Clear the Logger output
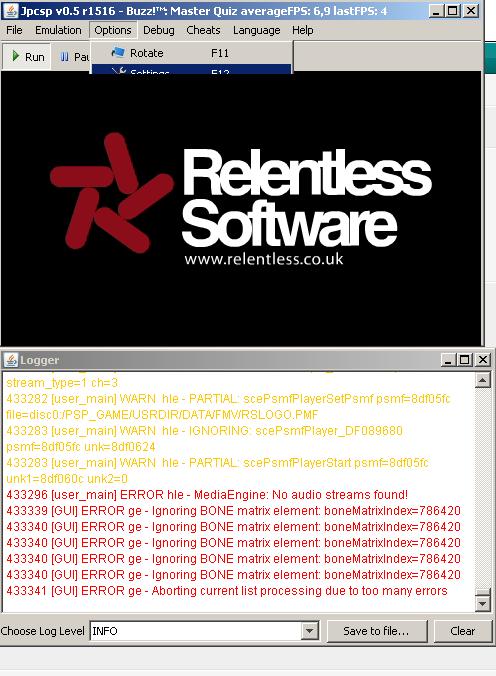Viewport: 496px width, 676px height. 463,631
